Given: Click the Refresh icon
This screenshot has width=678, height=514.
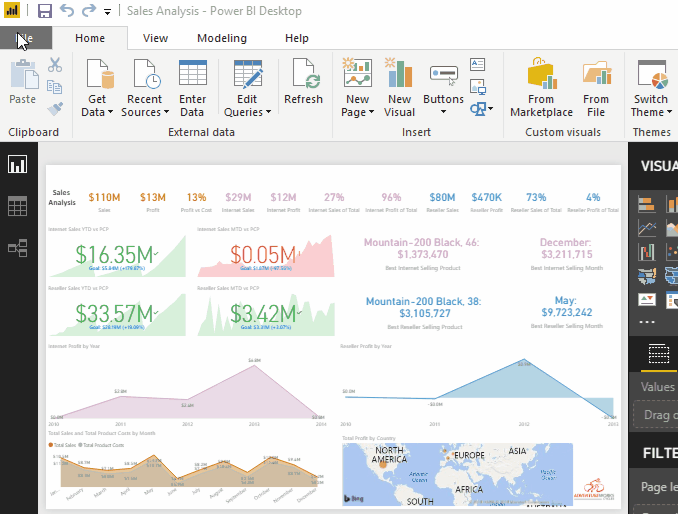Looking at the screenshot, I should pos(305,74).
